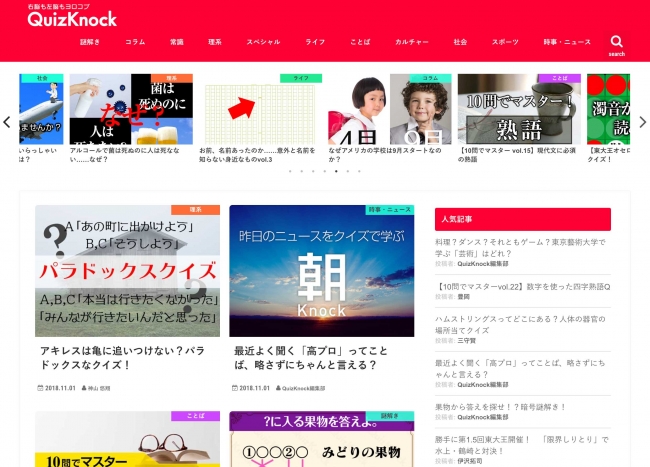Open the 10問でマスター 熟語 carousel thumbnail
Image resolution: width=650 pixels, height=467 pixels.
point(519,109)
